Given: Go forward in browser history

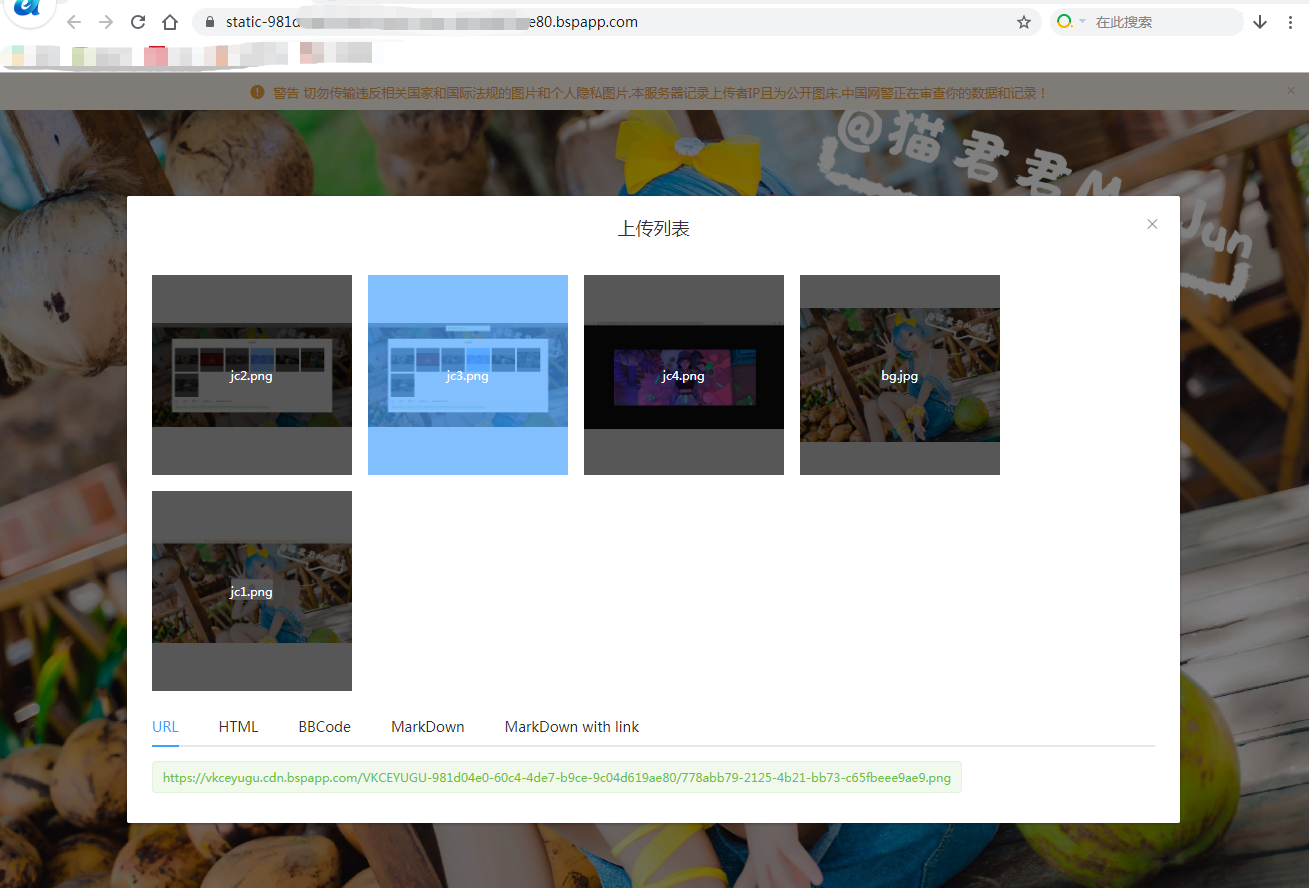Looking at the screenshot, I should [x=106, y=22].
